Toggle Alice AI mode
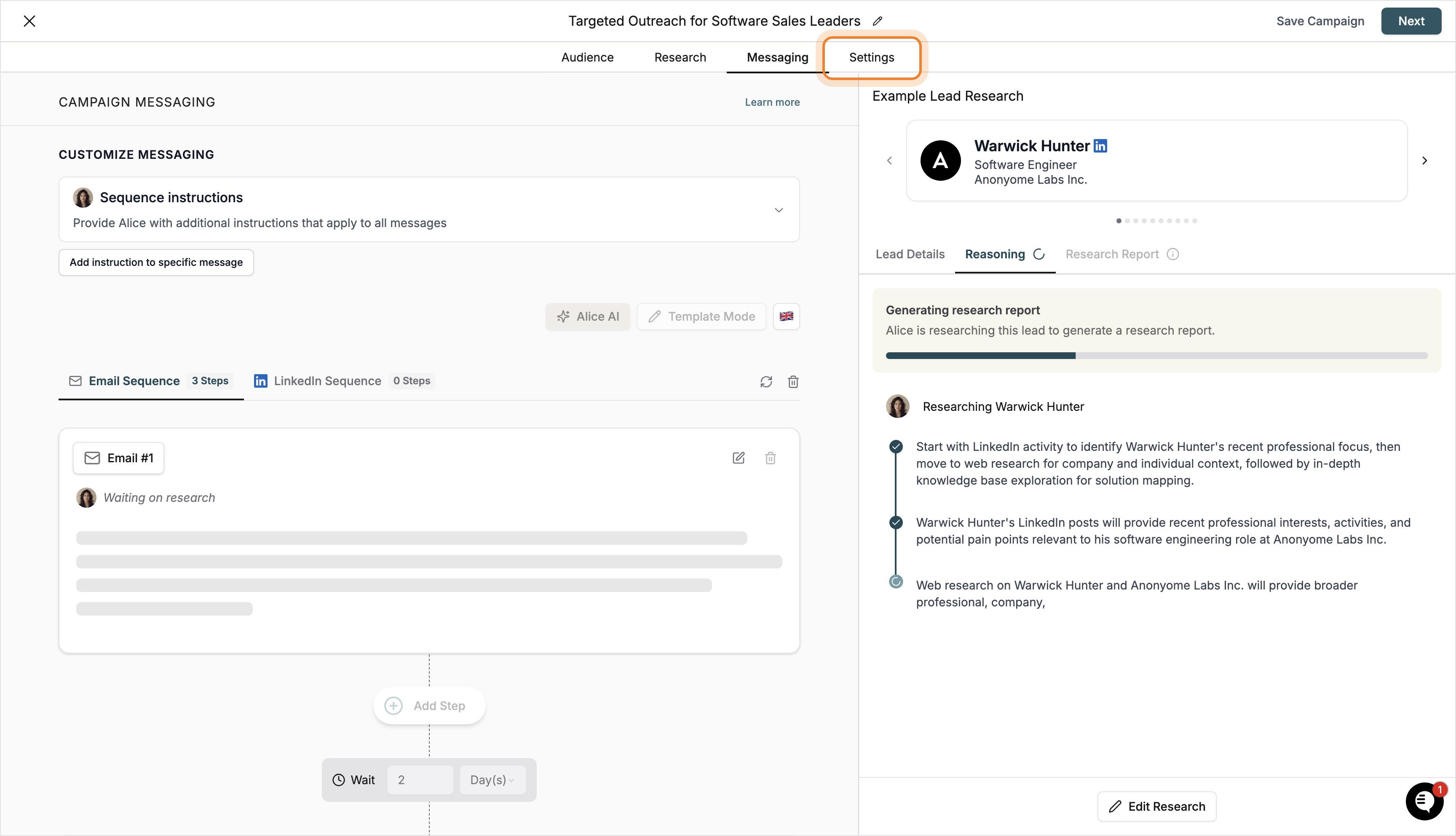1456x836 pixels. (x=587, y=316)
